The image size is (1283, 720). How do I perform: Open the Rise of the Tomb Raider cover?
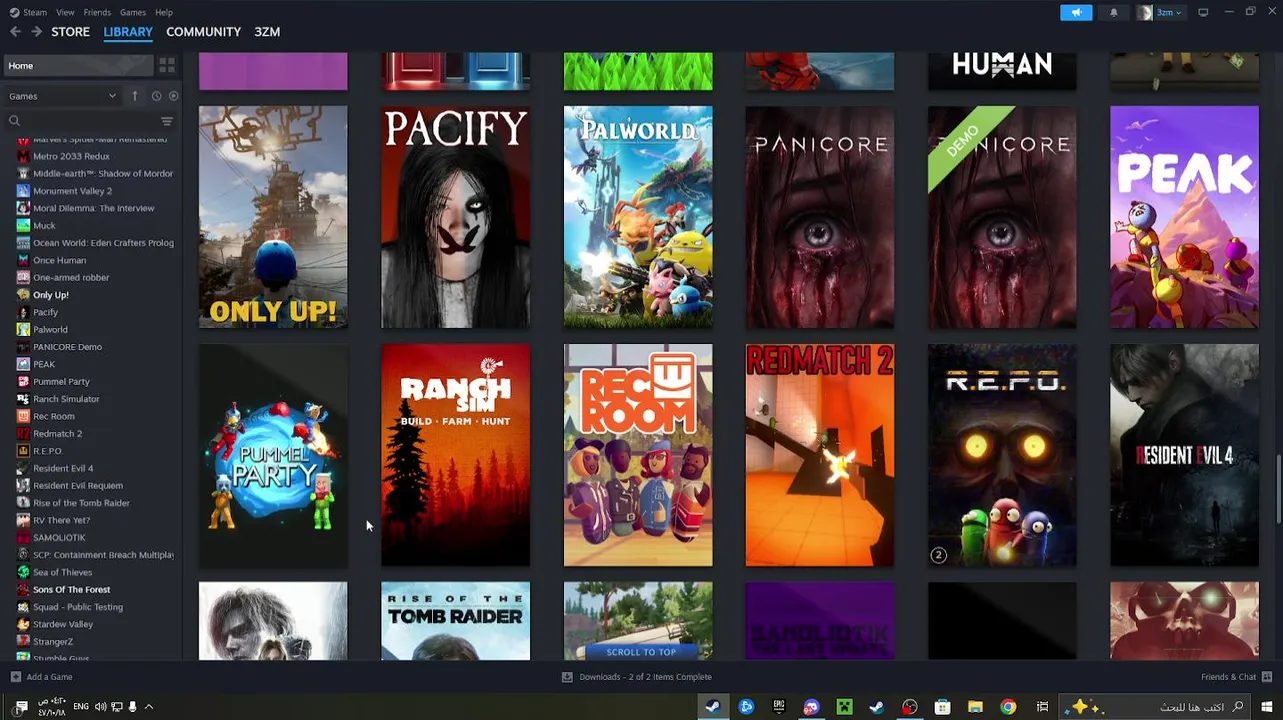[455, 621]
